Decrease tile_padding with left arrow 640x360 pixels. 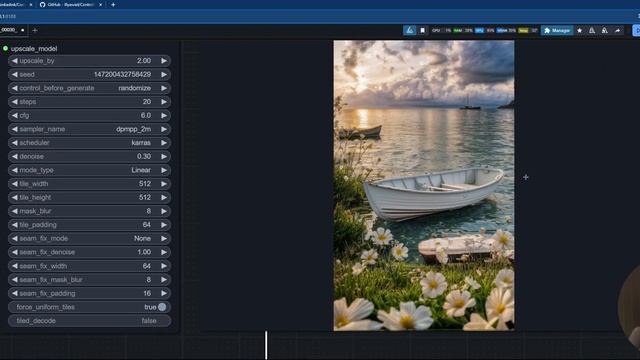pyautogui.click(x=15, y=225)
